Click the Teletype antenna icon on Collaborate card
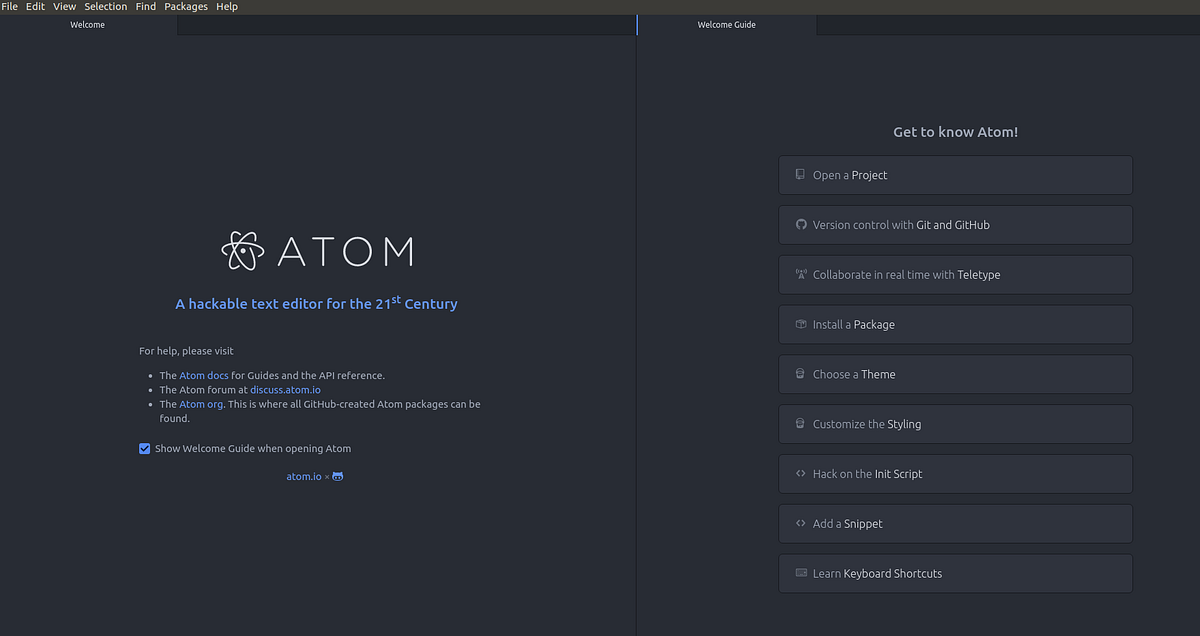 click(x=800, y=274)
